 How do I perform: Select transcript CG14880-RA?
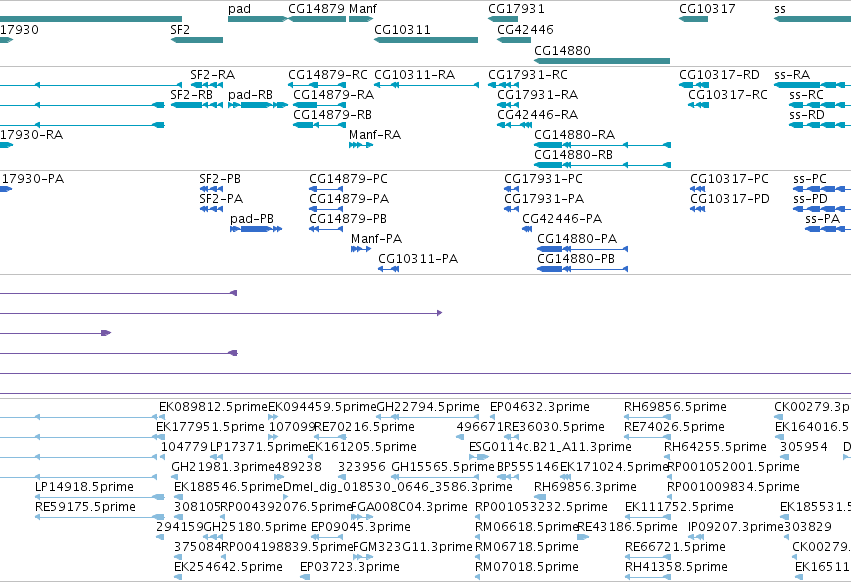tap(602, 145)
